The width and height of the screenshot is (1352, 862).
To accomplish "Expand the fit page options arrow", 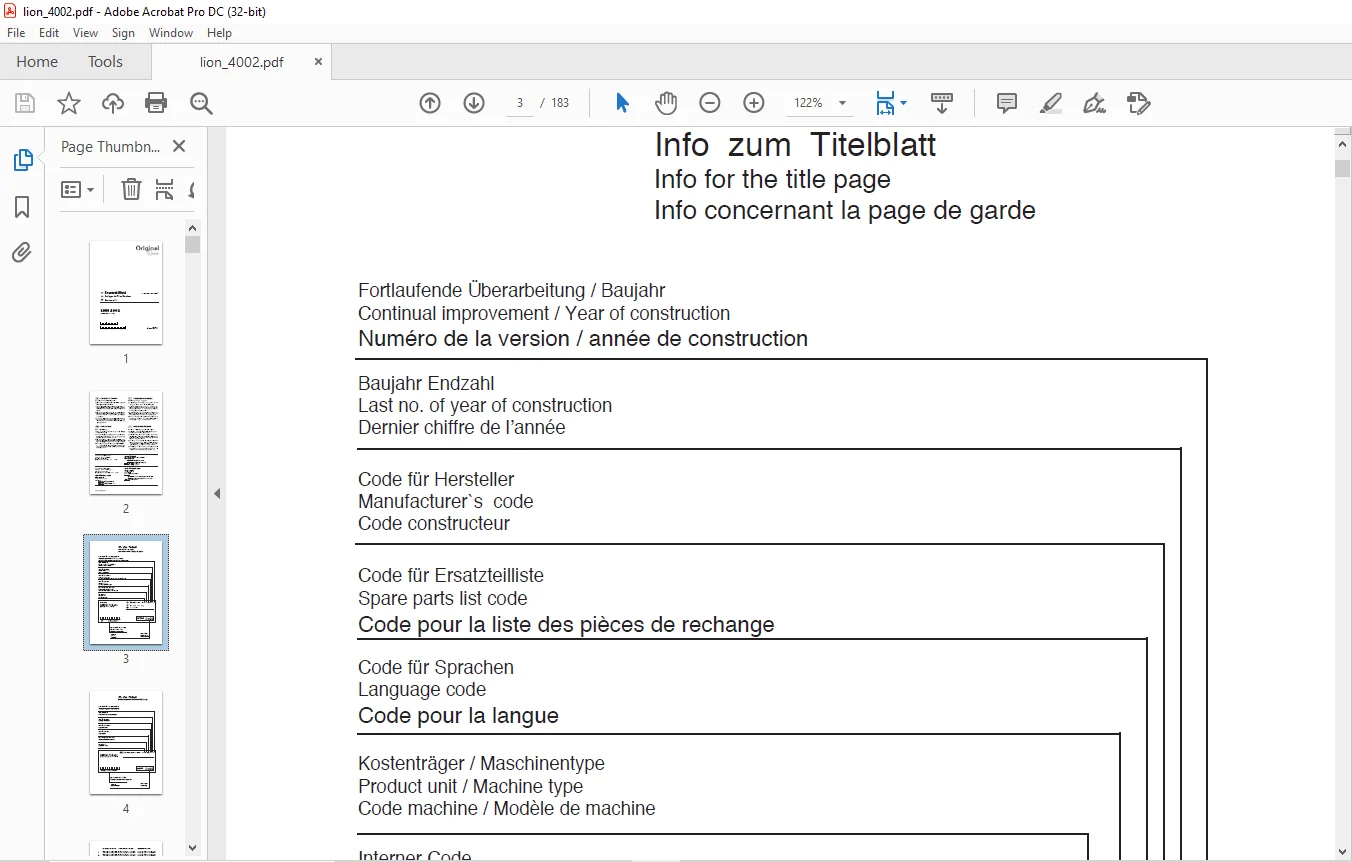I will (904, 103).
